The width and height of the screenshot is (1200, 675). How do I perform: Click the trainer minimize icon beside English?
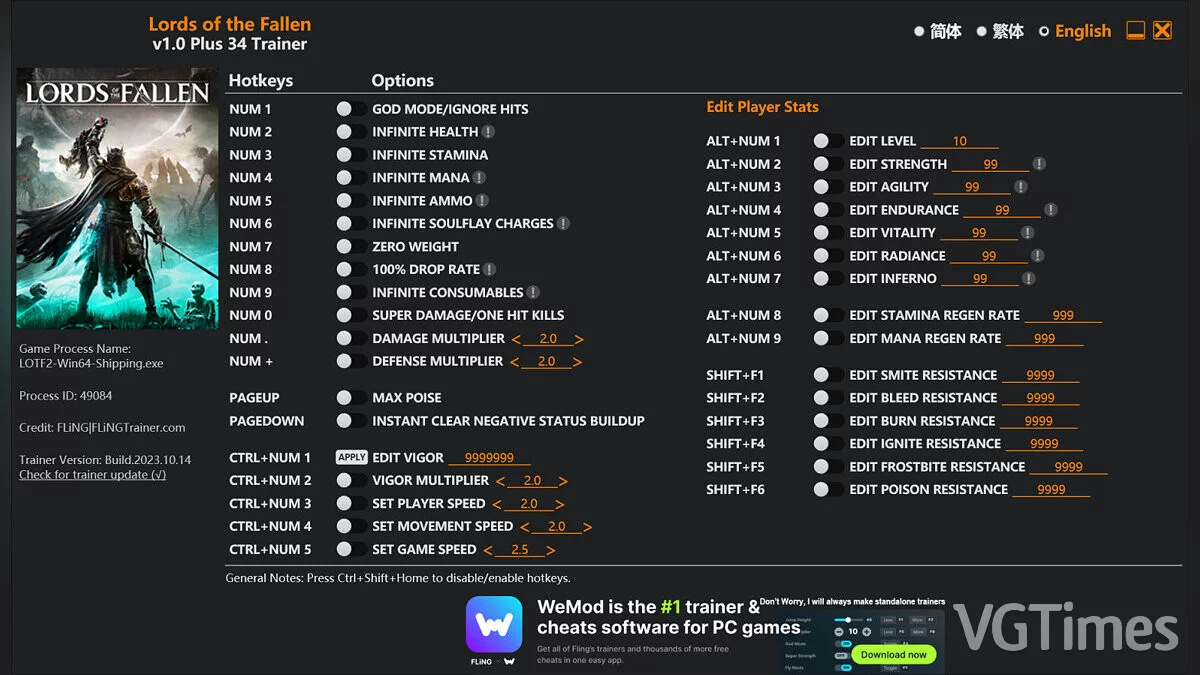point(1135,31)
